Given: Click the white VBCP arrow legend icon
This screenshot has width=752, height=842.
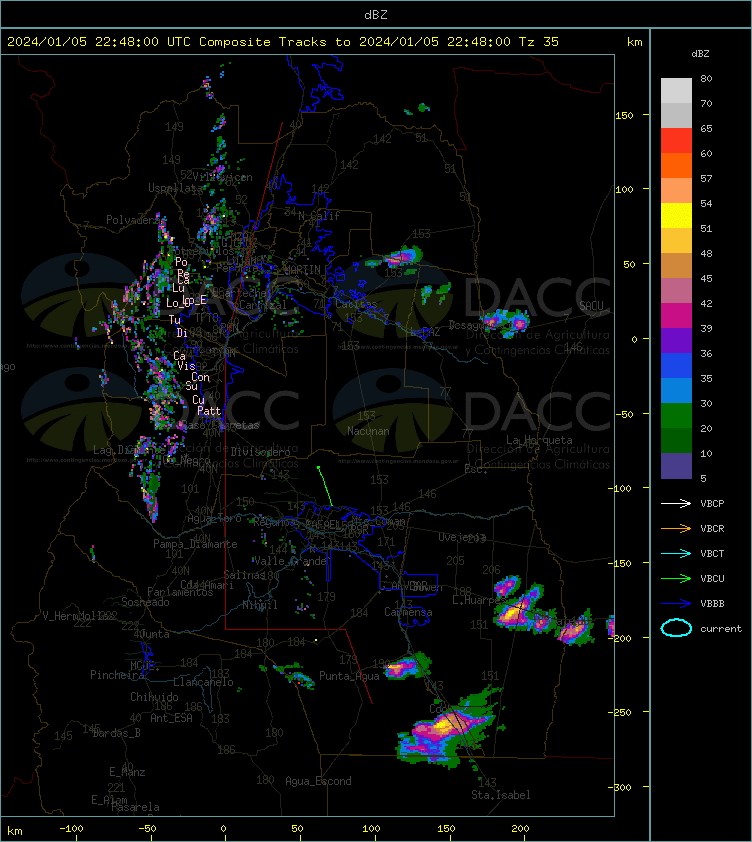Looking at the screenshot, I should tap(676, 503).
